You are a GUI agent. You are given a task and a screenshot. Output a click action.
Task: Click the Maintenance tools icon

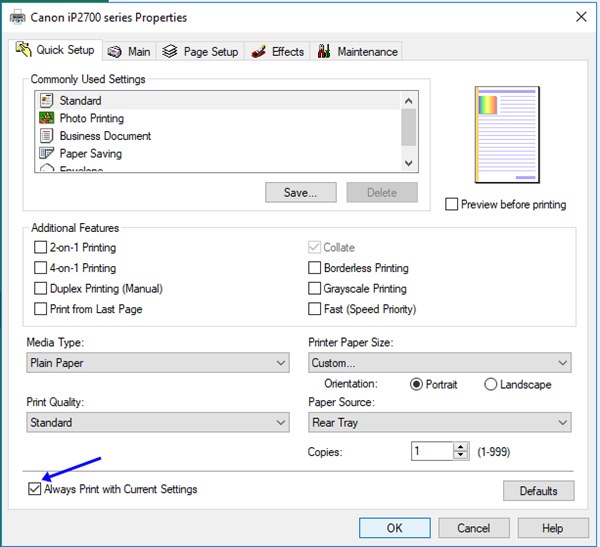coord(324,51)
